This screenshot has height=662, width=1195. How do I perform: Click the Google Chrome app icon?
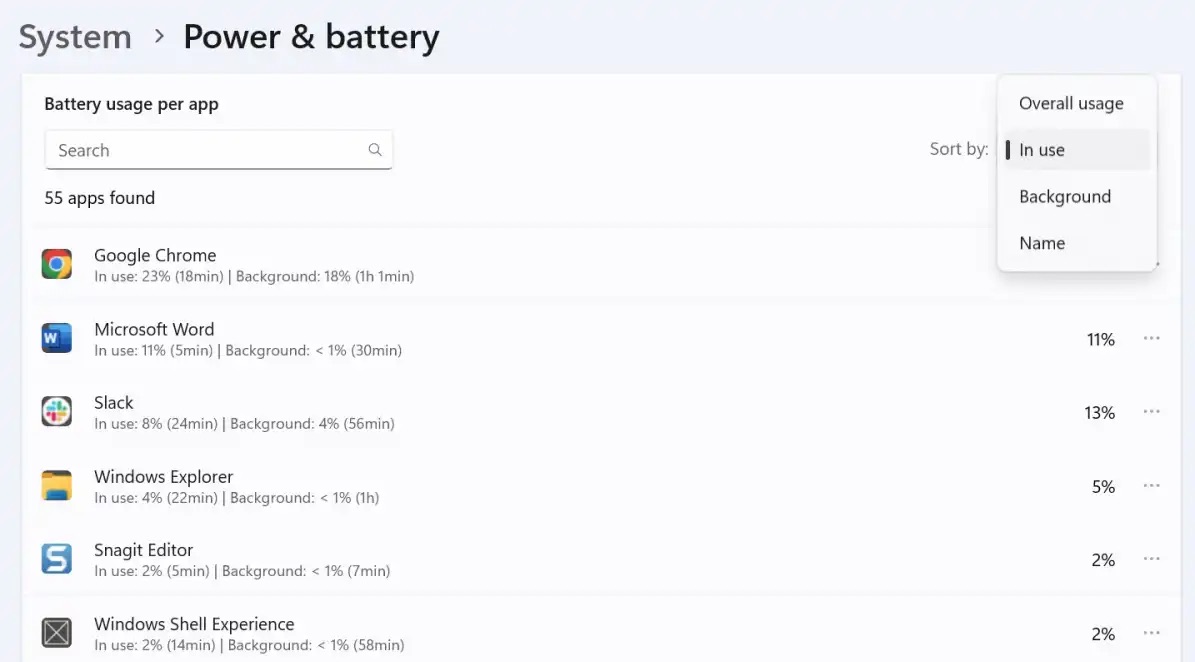[x=57, y=264]
